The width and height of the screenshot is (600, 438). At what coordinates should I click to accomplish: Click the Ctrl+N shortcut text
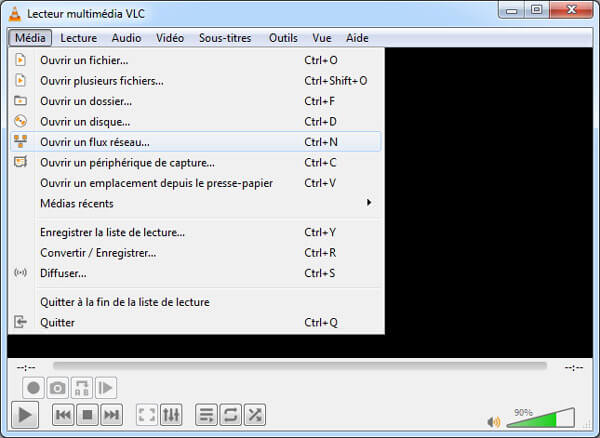321,142
